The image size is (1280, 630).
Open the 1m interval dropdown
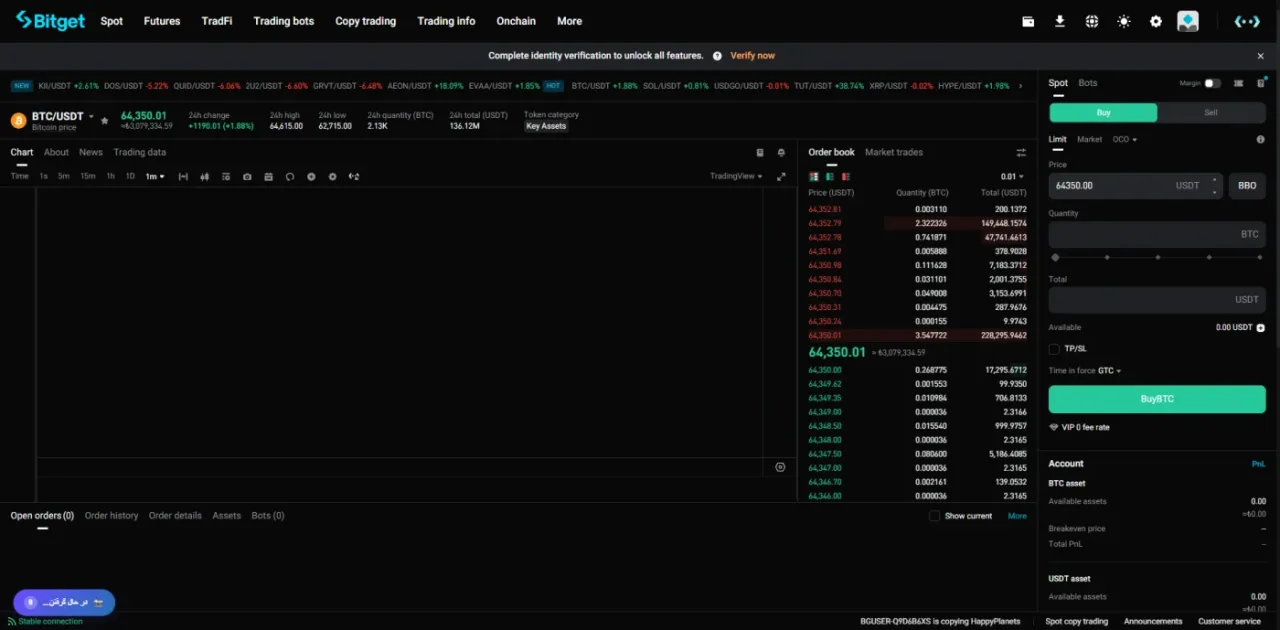tap(155, 177)
